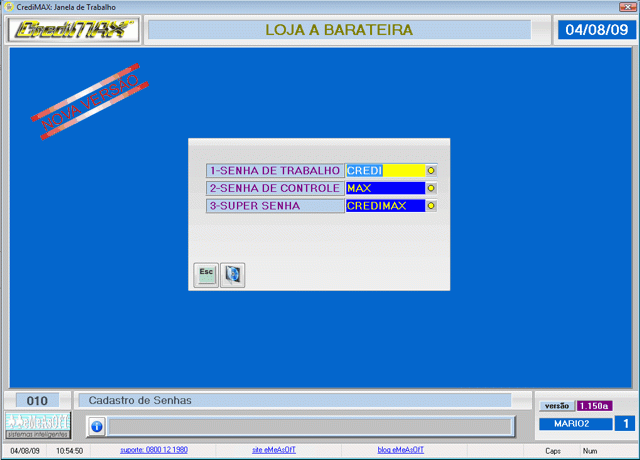This screenshot has height=460, width=640.
Task: Select the Super Senha input field
Action: (385, 206)
